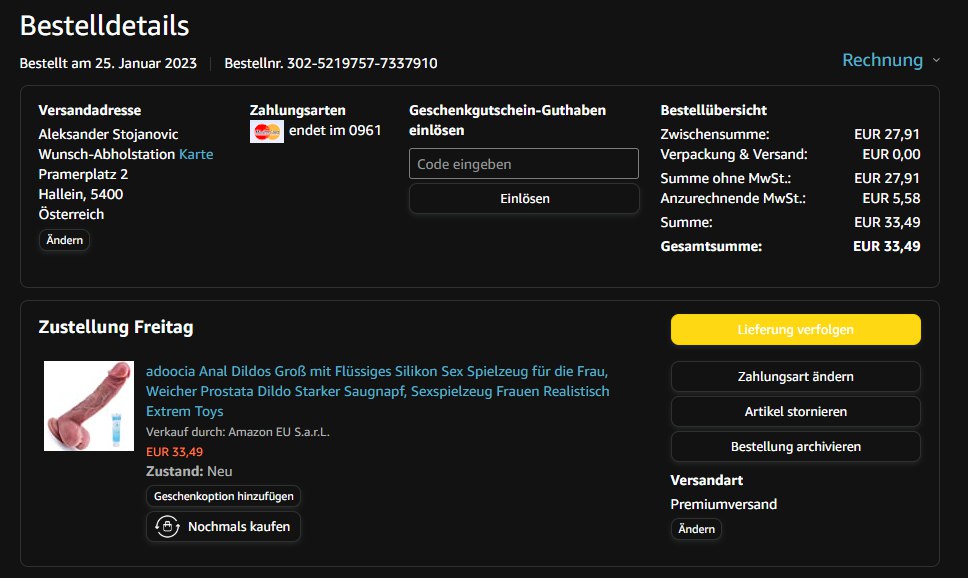Screen dimensions: 968x578
Task: Expand the Rechnung dropdown chevron
Action: [x=936, y=60]
